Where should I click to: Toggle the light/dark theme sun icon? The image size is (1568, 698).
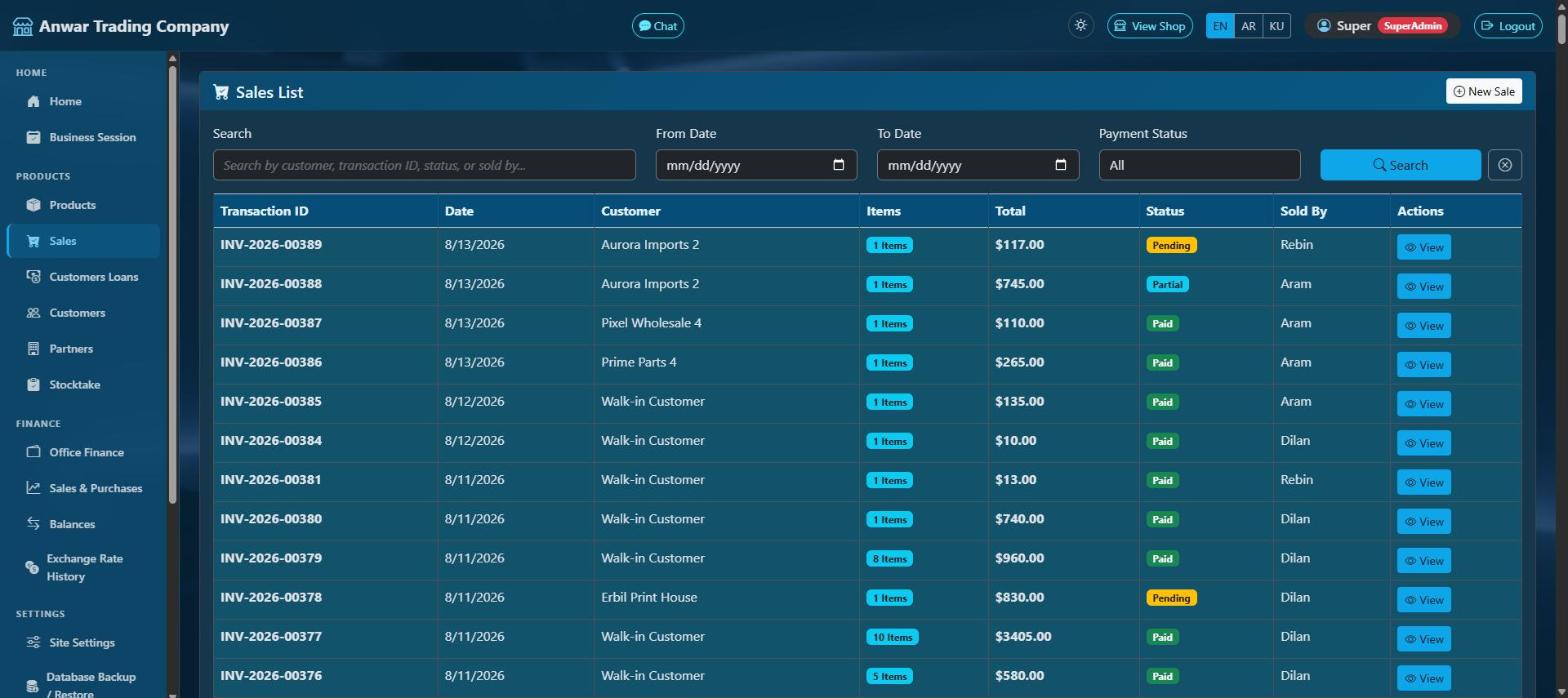tap(1080, 26)
